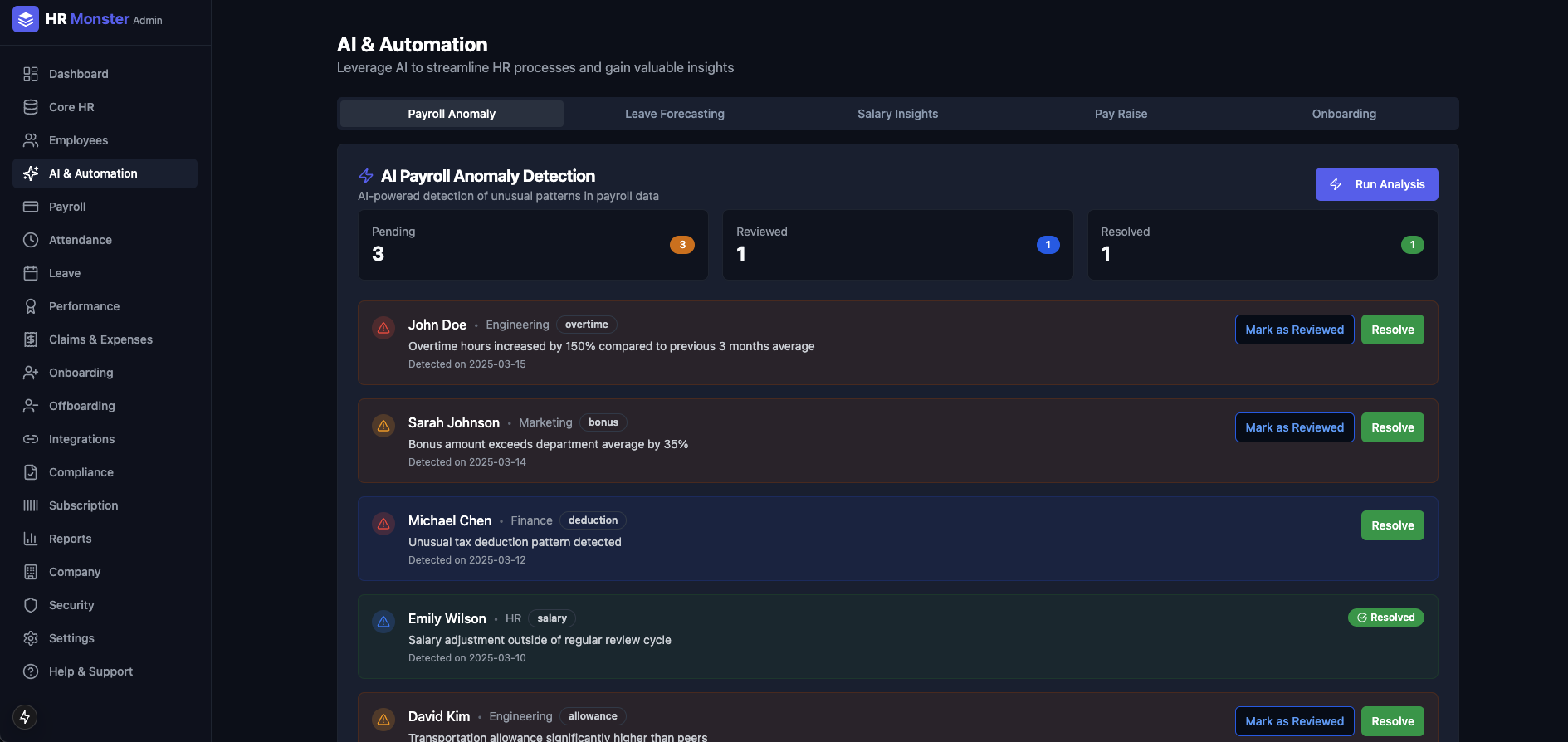The height and width of the screenshot is (742, 1568).
Task: Click the Performance award icon
Action: tap(31, 306)
